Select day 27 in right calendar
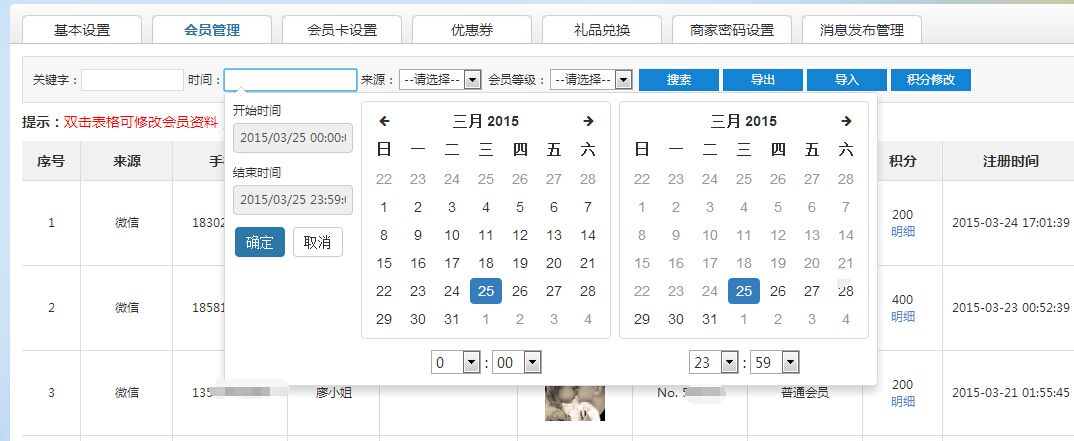1074x441 pixels. click(812, 291)
